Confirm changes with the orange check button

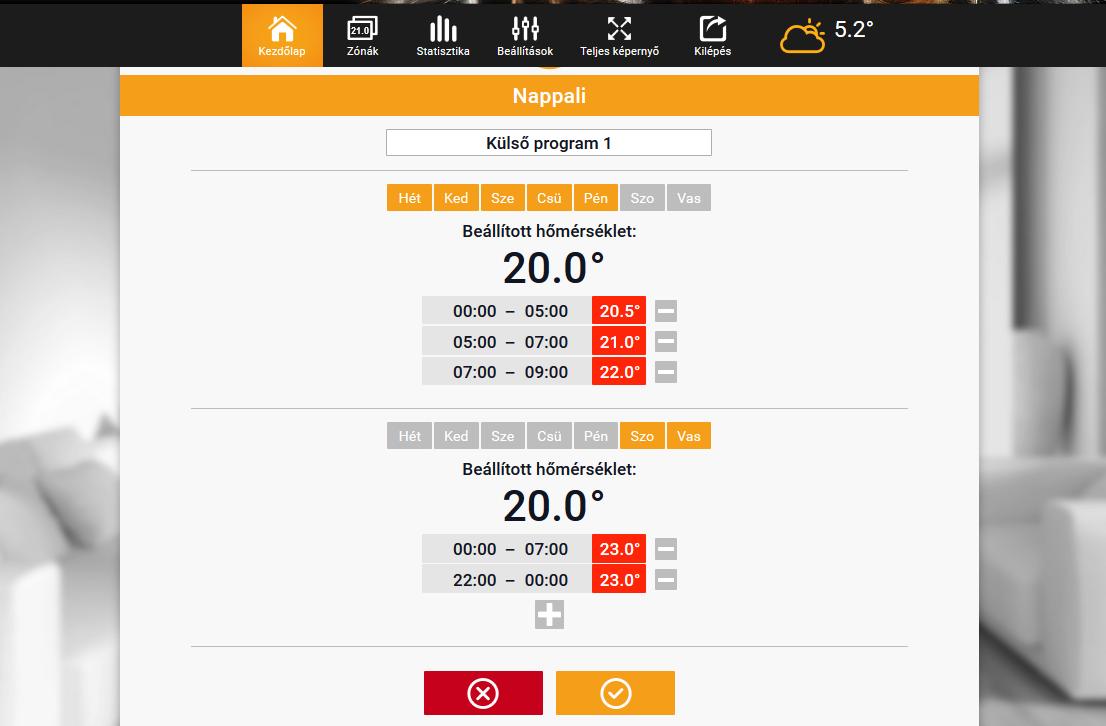click(x=615, y=692)
